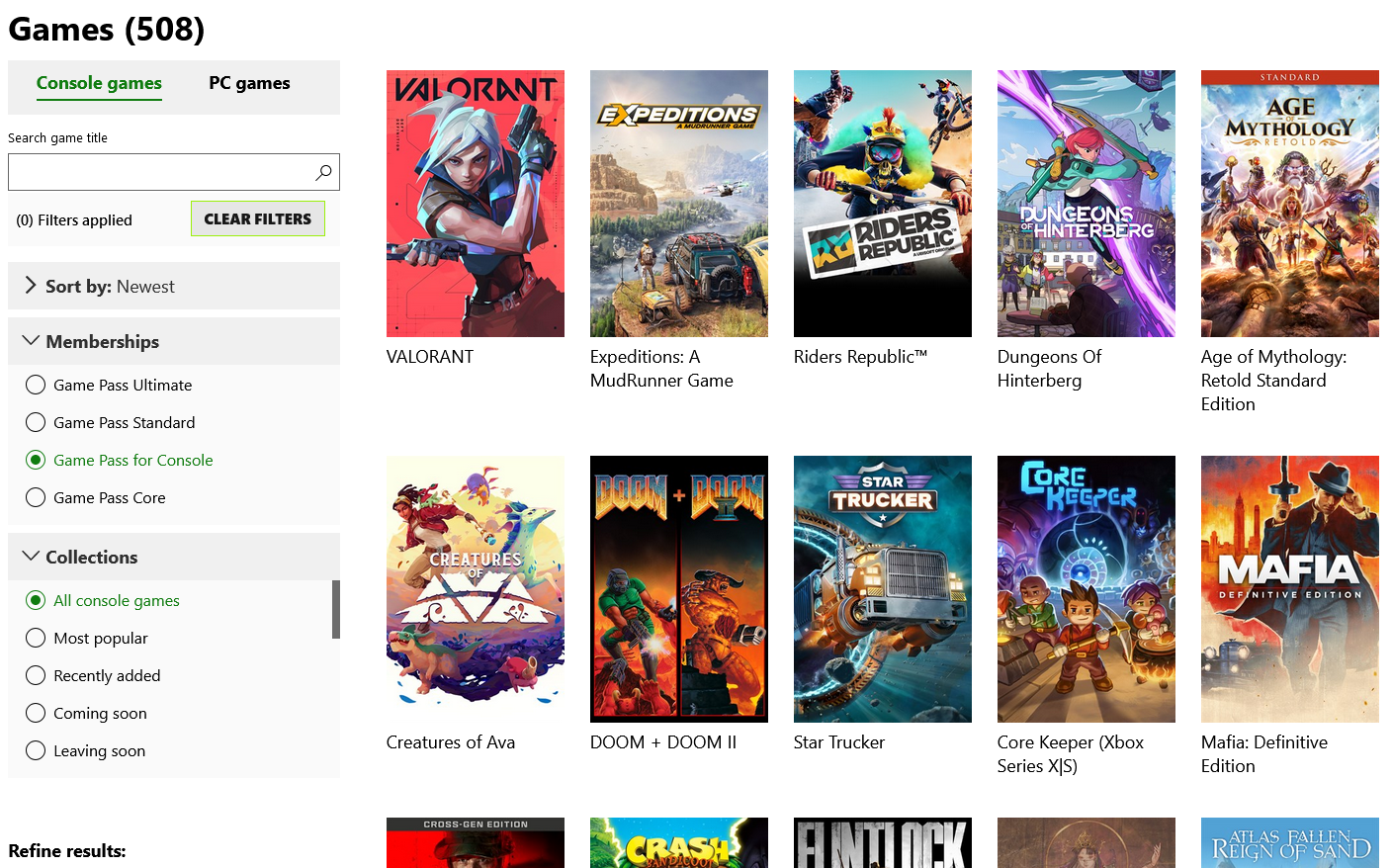
Task: Open the Cross-Gen Edition game cover
Action: 476,843
